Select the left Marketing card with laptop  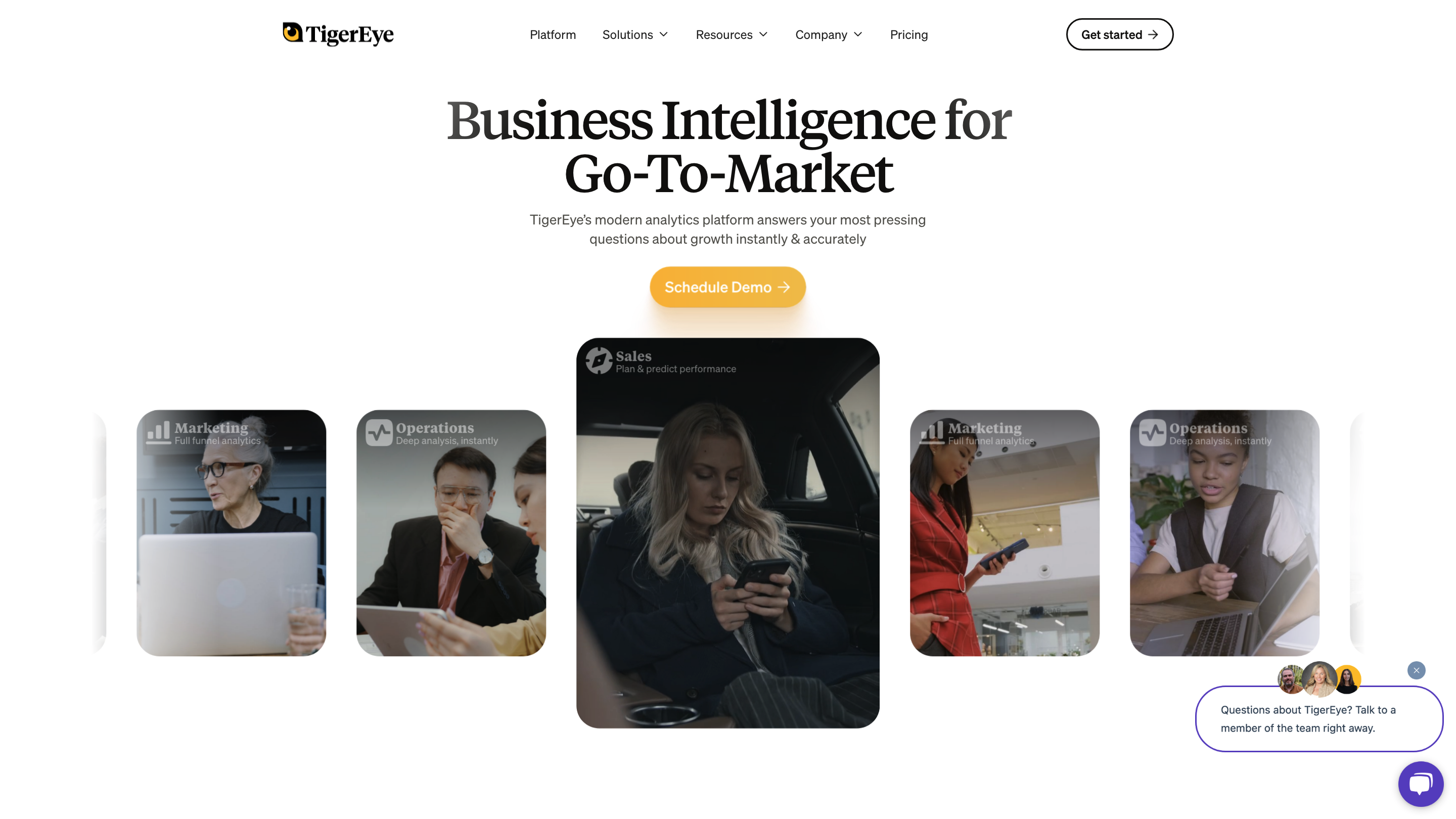tap(231, 533)
